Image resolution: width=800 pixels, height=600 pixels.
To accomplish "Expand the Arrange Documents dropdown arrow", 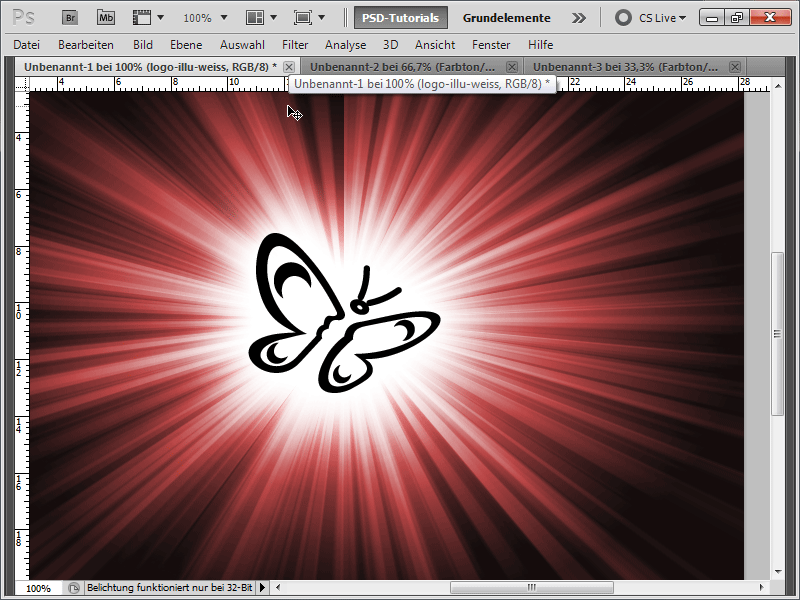I will (x=273, y=18).
